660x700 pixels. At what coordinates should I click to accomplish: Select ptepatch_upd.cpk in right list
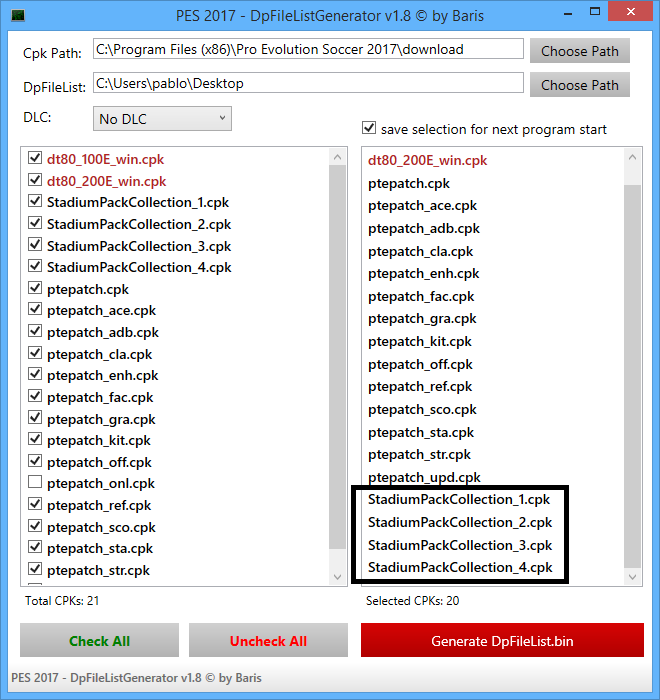click(424, 477)
